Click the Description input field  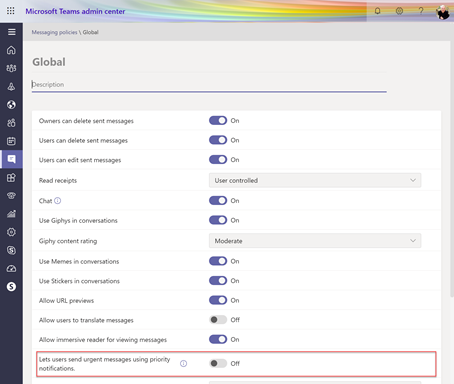(209, 84)
